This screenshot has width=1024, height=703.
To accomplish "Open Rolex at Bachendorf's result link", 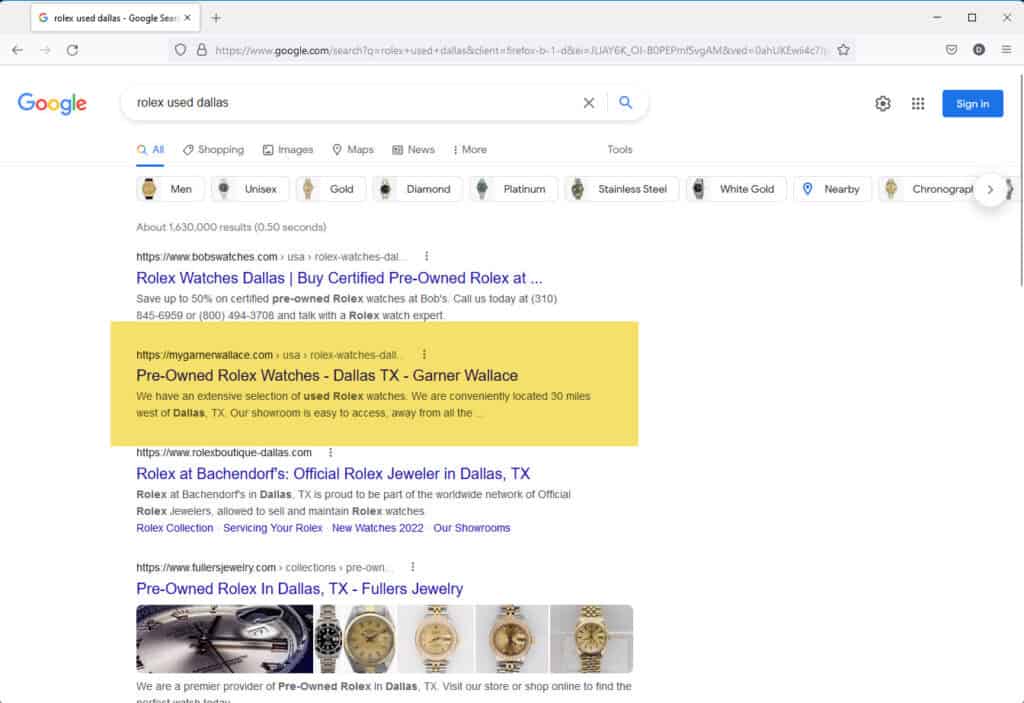I will [333, 474].
